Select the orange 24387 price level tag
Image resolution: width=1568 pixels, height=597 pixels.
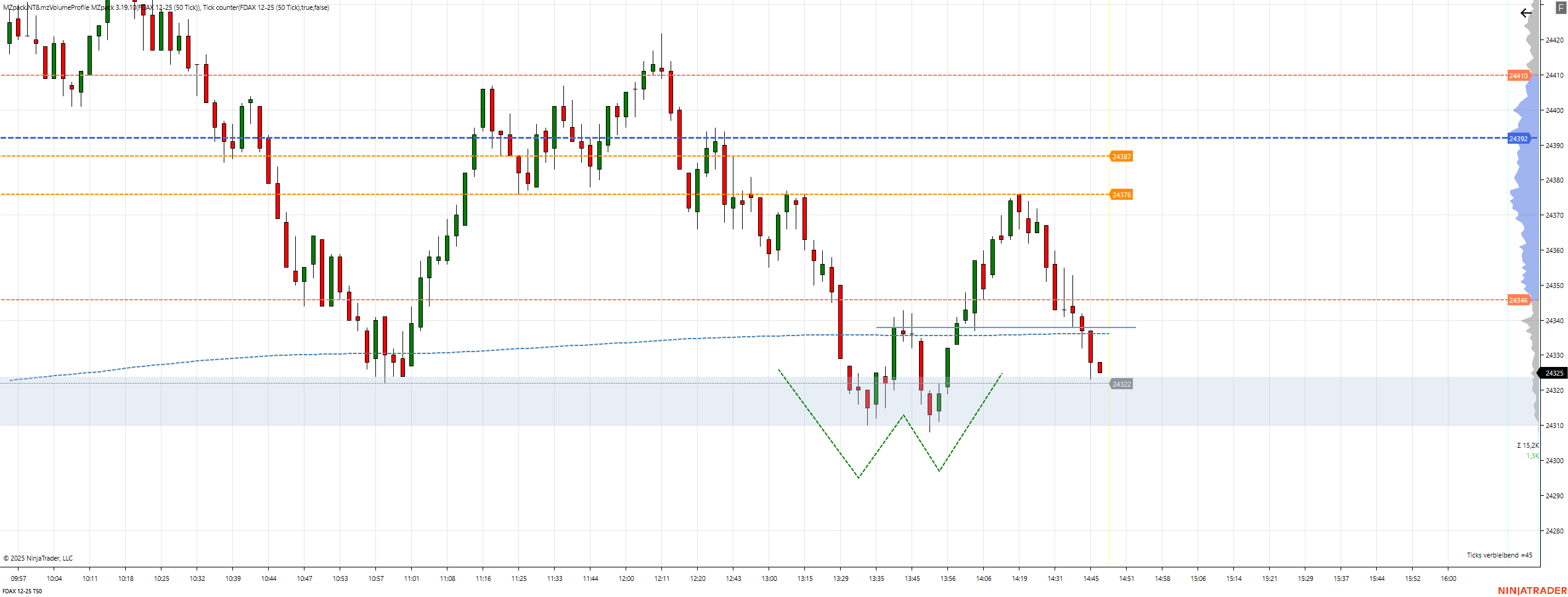(1121, 157)
